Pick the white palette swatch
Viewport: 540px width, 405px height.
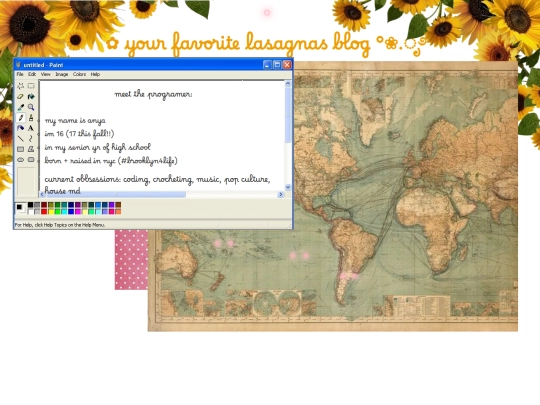click(30, 211)
